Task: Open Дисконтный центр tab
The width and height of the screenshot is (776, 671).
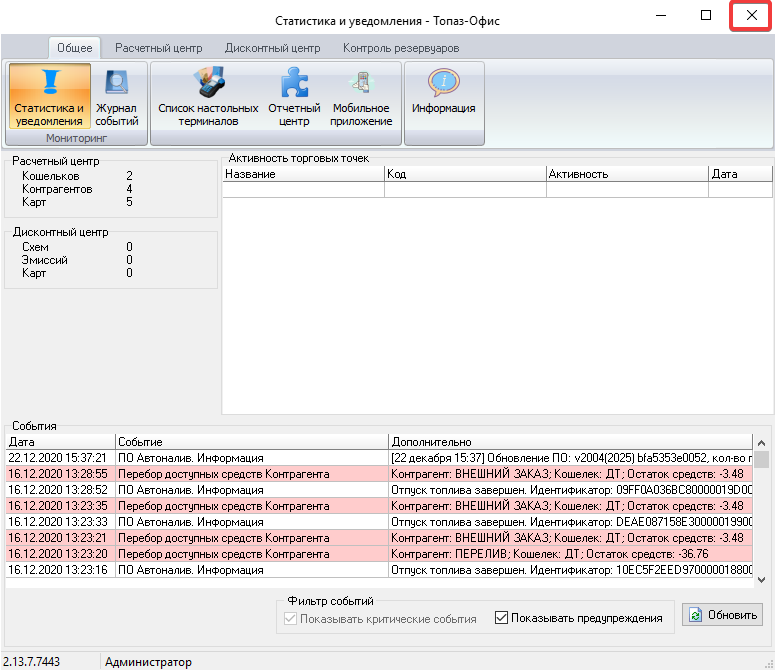Action: (x=273, y=48)
